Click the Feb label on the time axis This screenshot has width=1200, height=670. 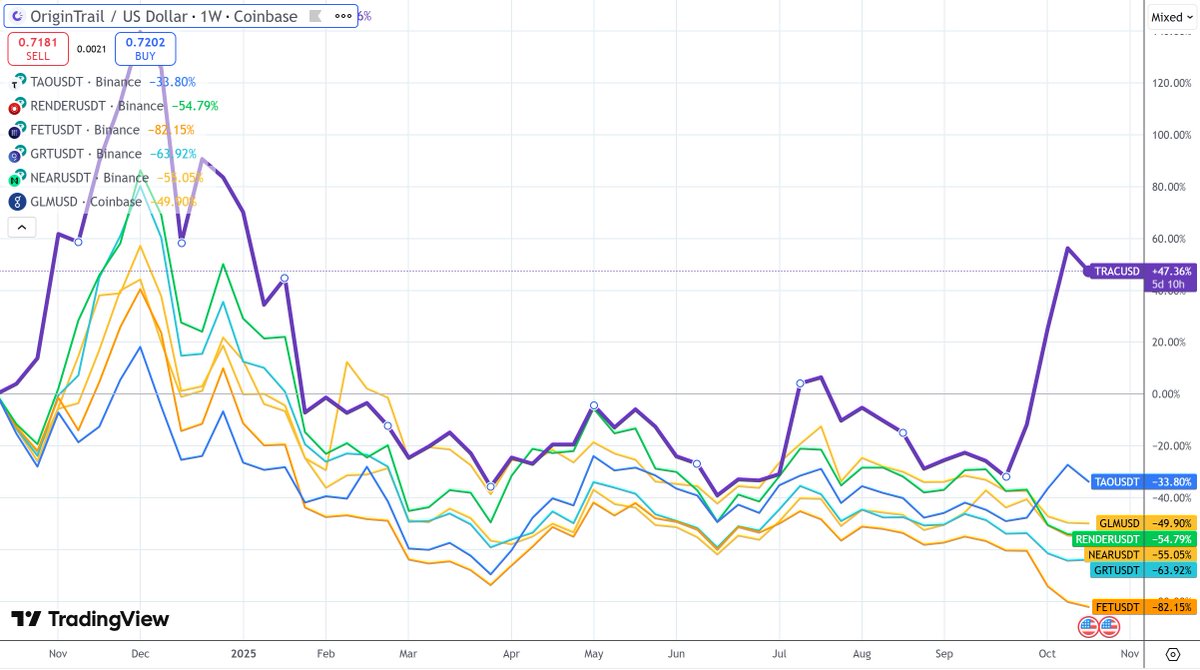point(325,652)
